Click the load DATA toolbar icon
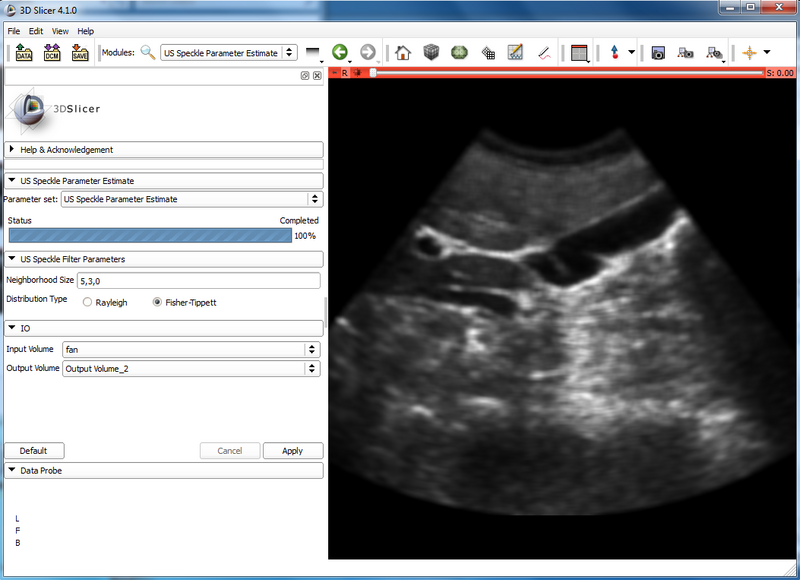The image size is (800, 580). 24,53
